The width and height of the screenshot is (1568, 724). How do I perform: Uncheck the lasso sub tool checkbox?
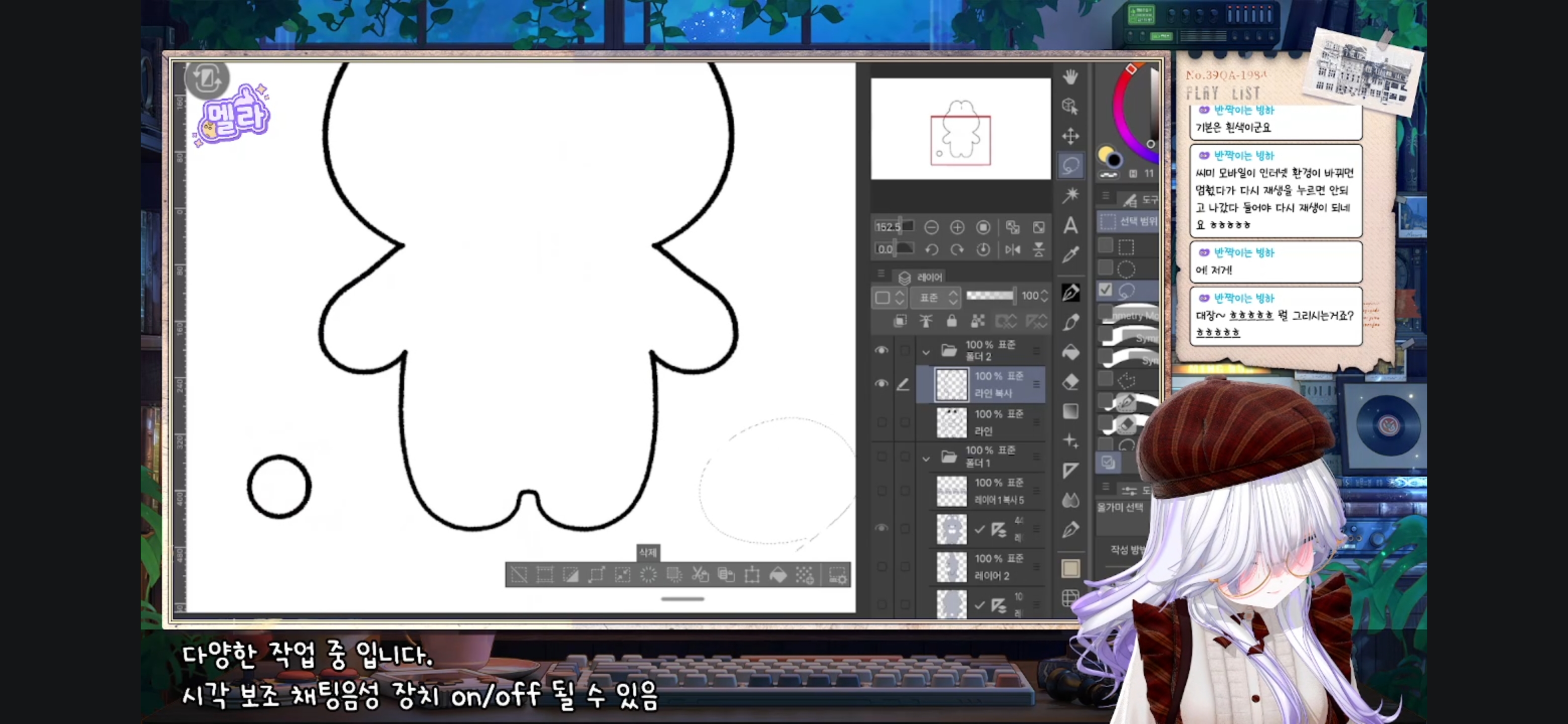pos(1106,290)
